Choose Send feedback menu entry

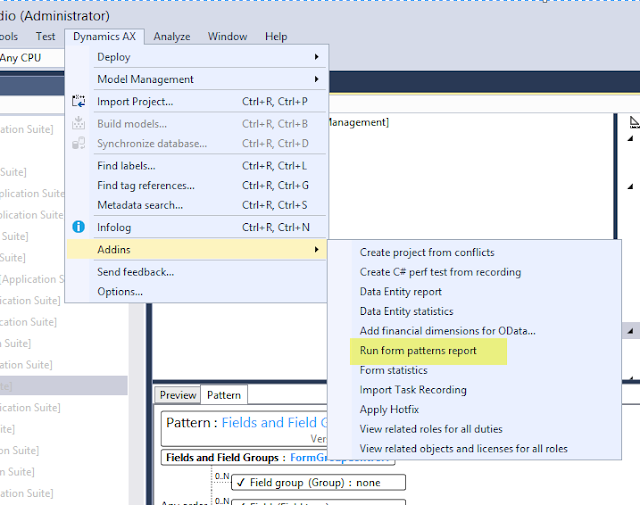(197, 272)
